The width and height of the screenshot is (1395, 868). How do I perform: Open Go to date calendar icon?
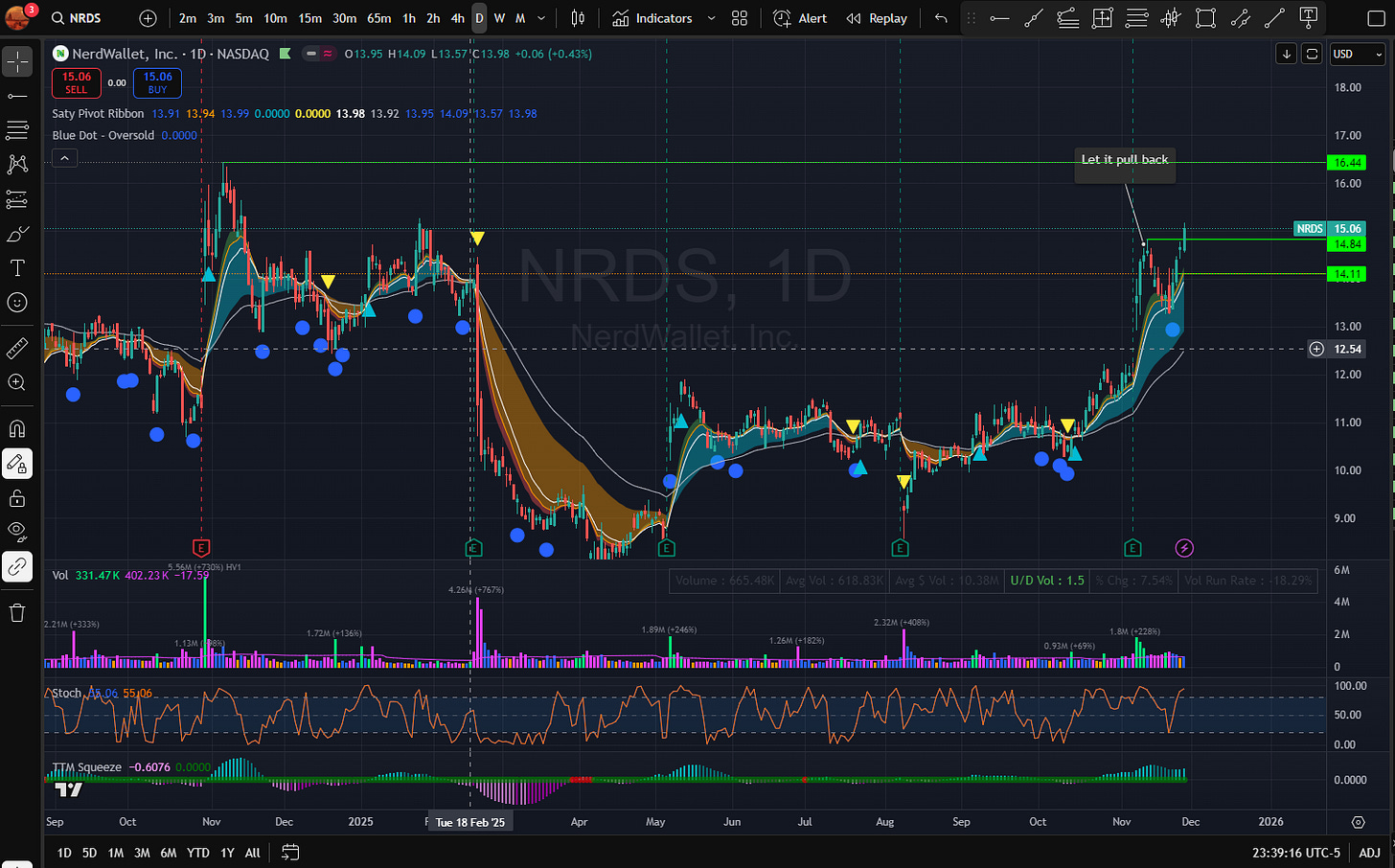[x=290, y=852]
